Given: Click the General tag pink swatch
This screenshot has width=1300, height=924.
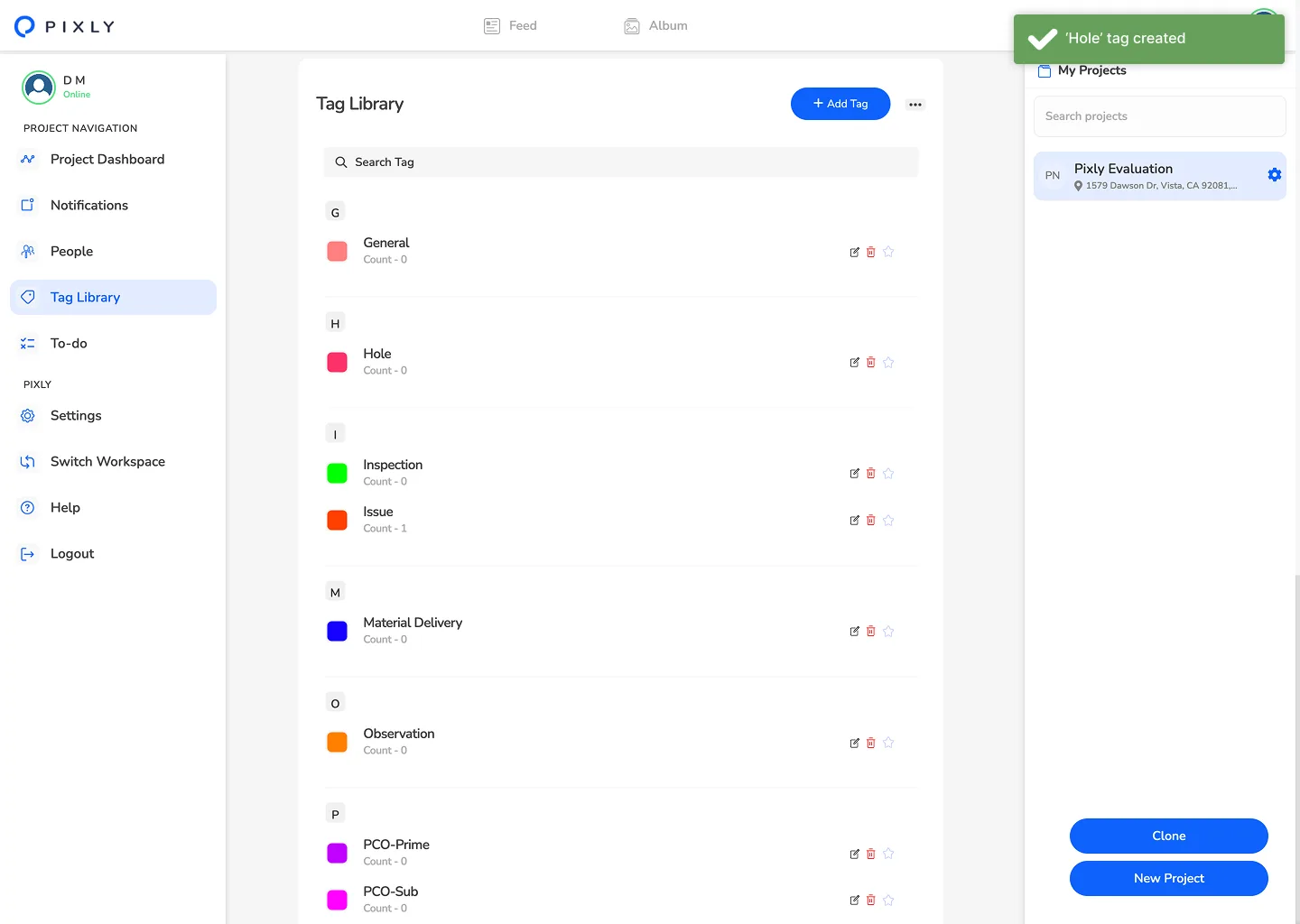Looking at the screenshot, I should click(337, 251).
